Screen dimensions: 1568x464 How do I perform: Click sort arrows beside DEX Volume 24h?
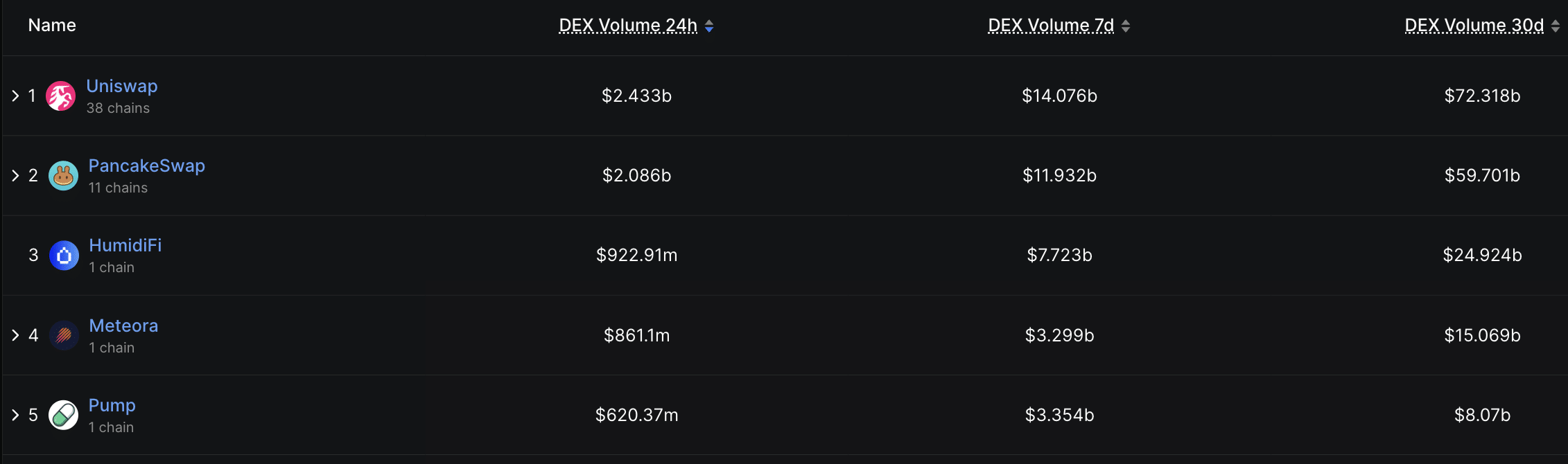point(709,26)
